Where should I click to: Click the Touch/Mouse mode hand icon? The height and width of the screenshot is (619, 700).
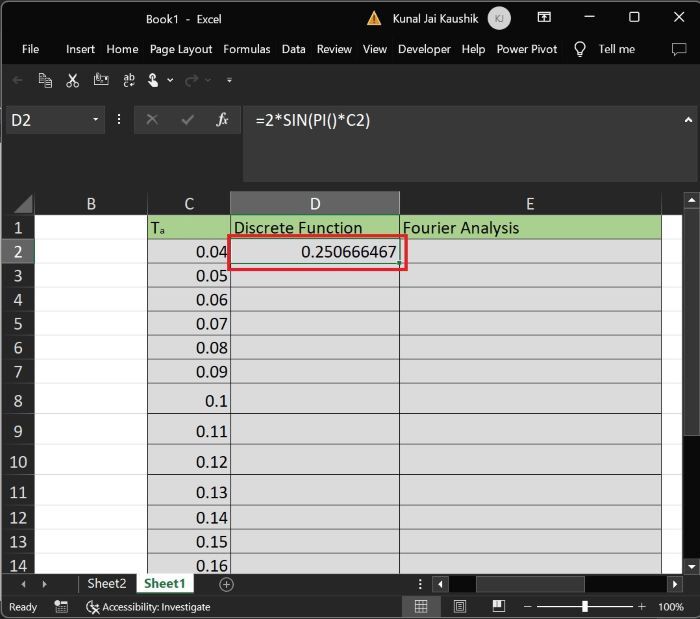click(152, 80)
